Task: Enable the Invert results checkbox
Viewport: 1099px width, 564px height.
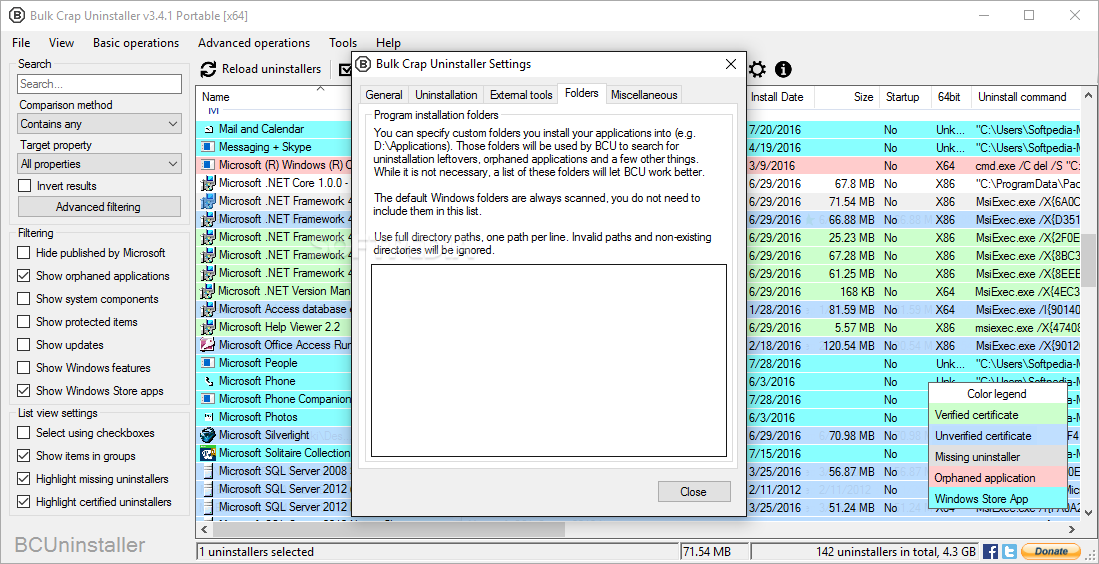Action: point(25,186)
